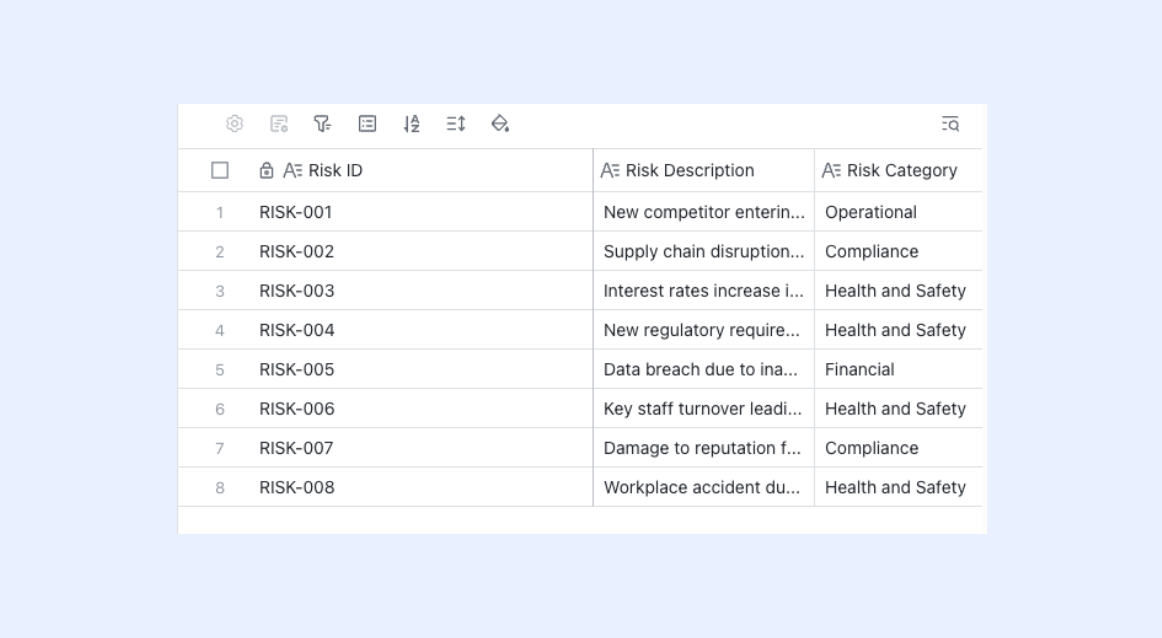Screen dimensions: 1162x638
Task: Click the row height icon
Action: (x=456, y=124)
